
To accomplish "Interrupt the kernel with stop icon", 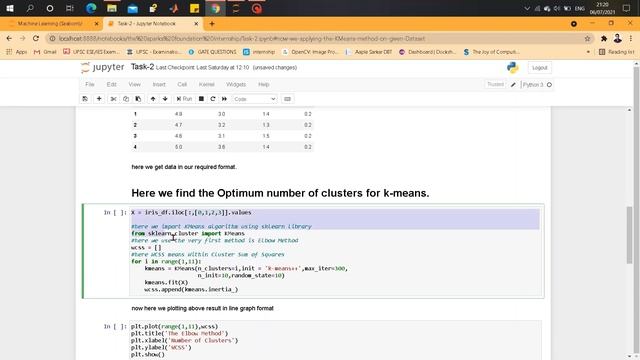I will click(201, 99).
